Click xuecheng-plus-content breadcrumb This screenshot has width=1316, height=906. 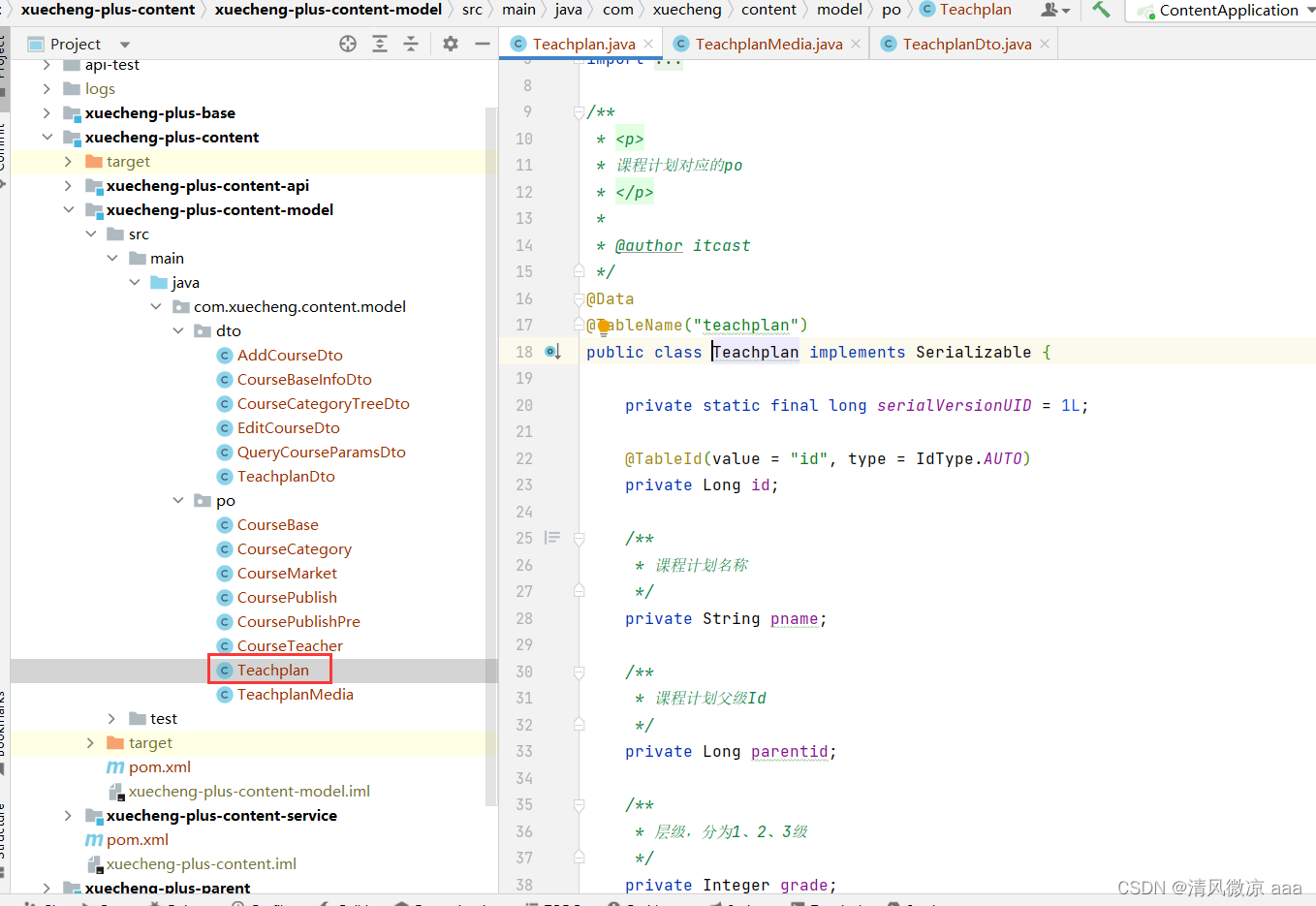pyautogui.click(x=108, y=10)
